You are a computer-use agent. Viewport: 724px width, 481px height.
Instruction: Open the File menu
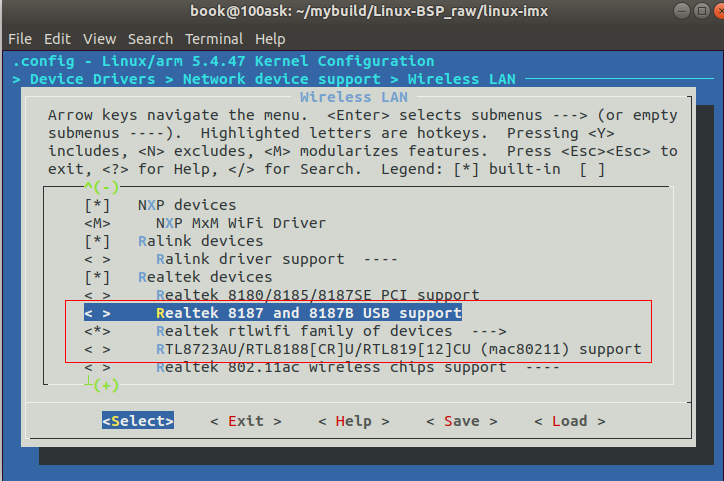[20, 39]
